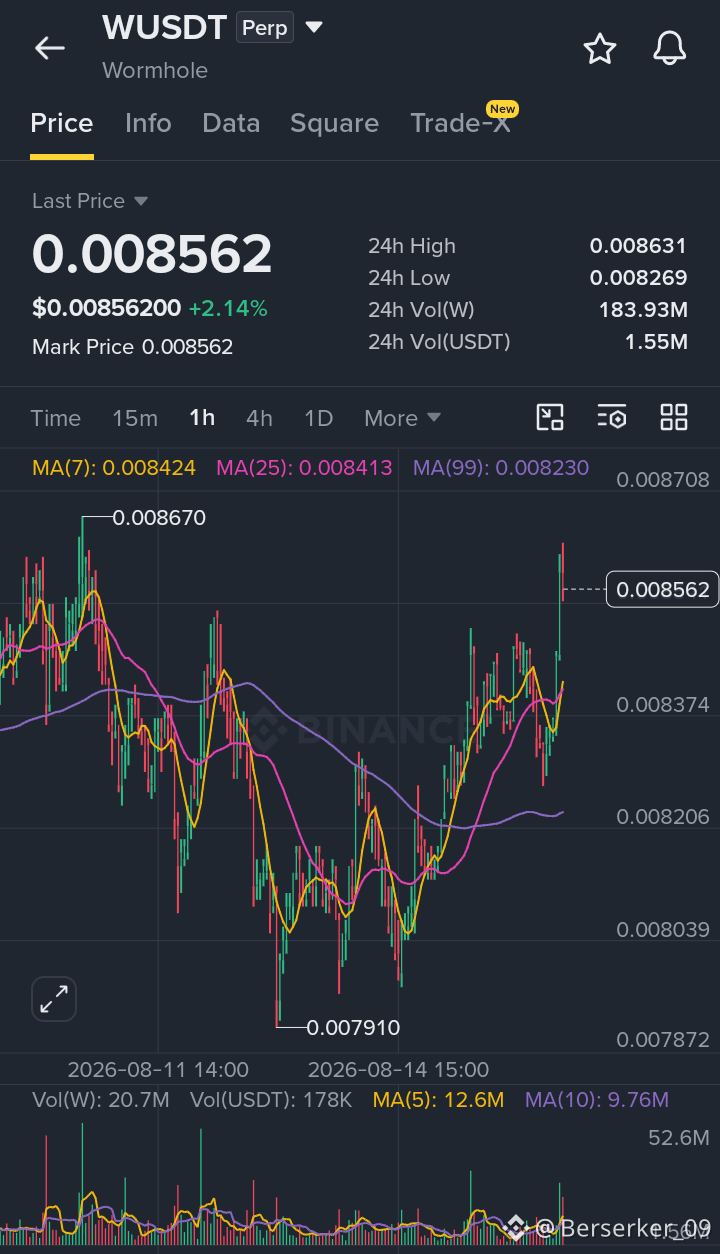Image resolution: width=720 pixels, height=1254 pixels.
Task: Click the Vol(USDT): 178K label
Action: [270, 1100]
